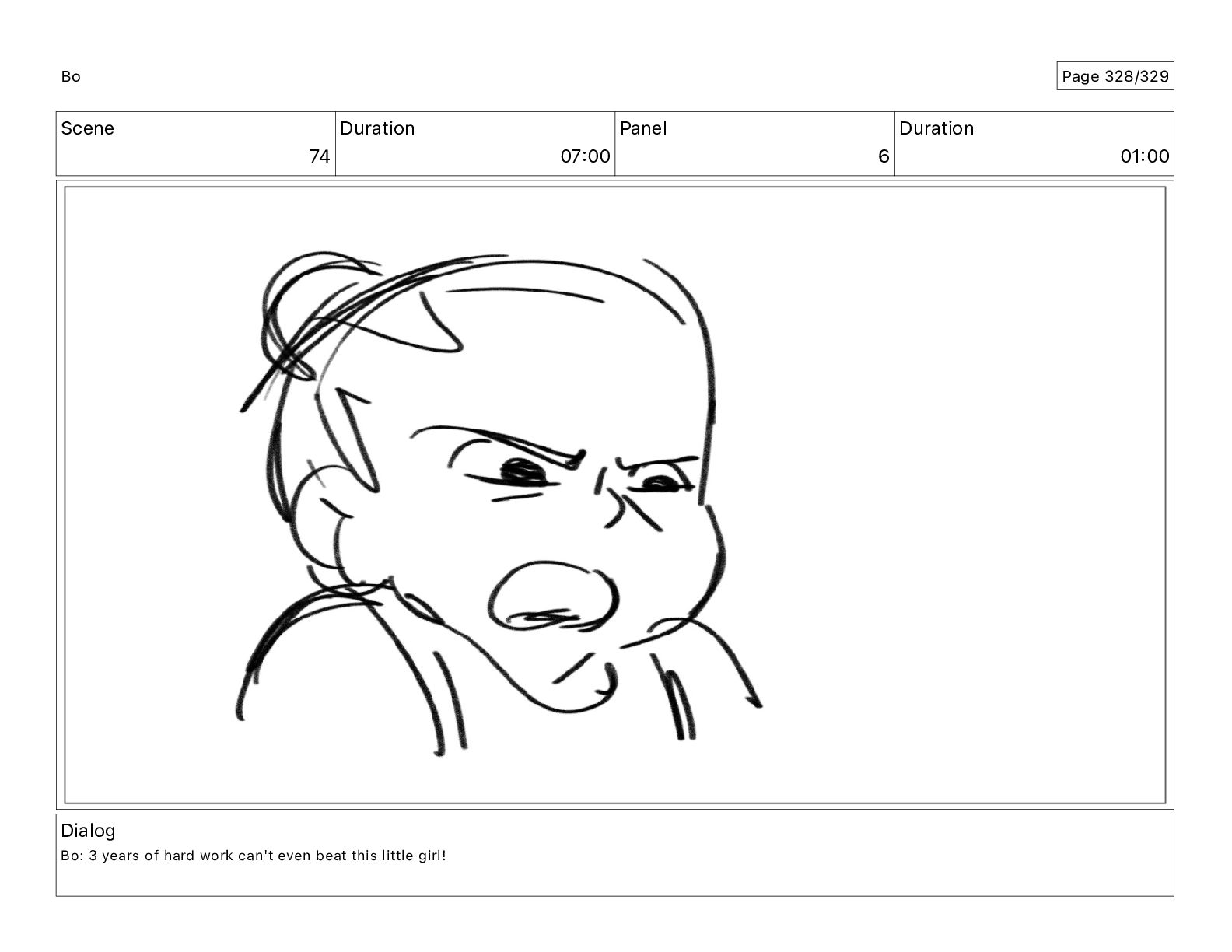
Task: Click the panel duration value 01:00
Action: click(x=1145, y=156)
